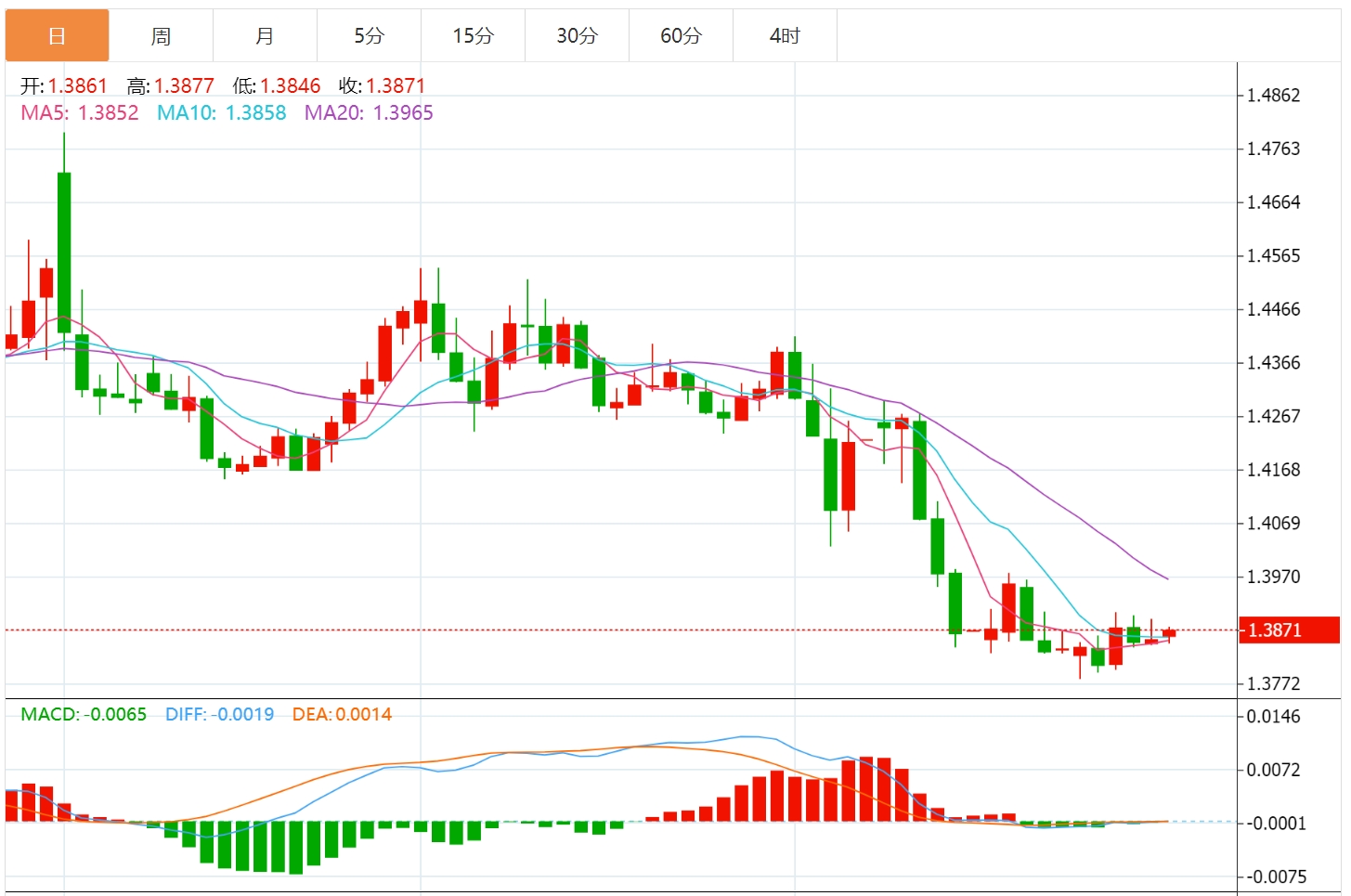The width and height of the screenshot is (1351, 896).
Task: Click the MA10: 1.3858 label
Action: tap(222, 113)
